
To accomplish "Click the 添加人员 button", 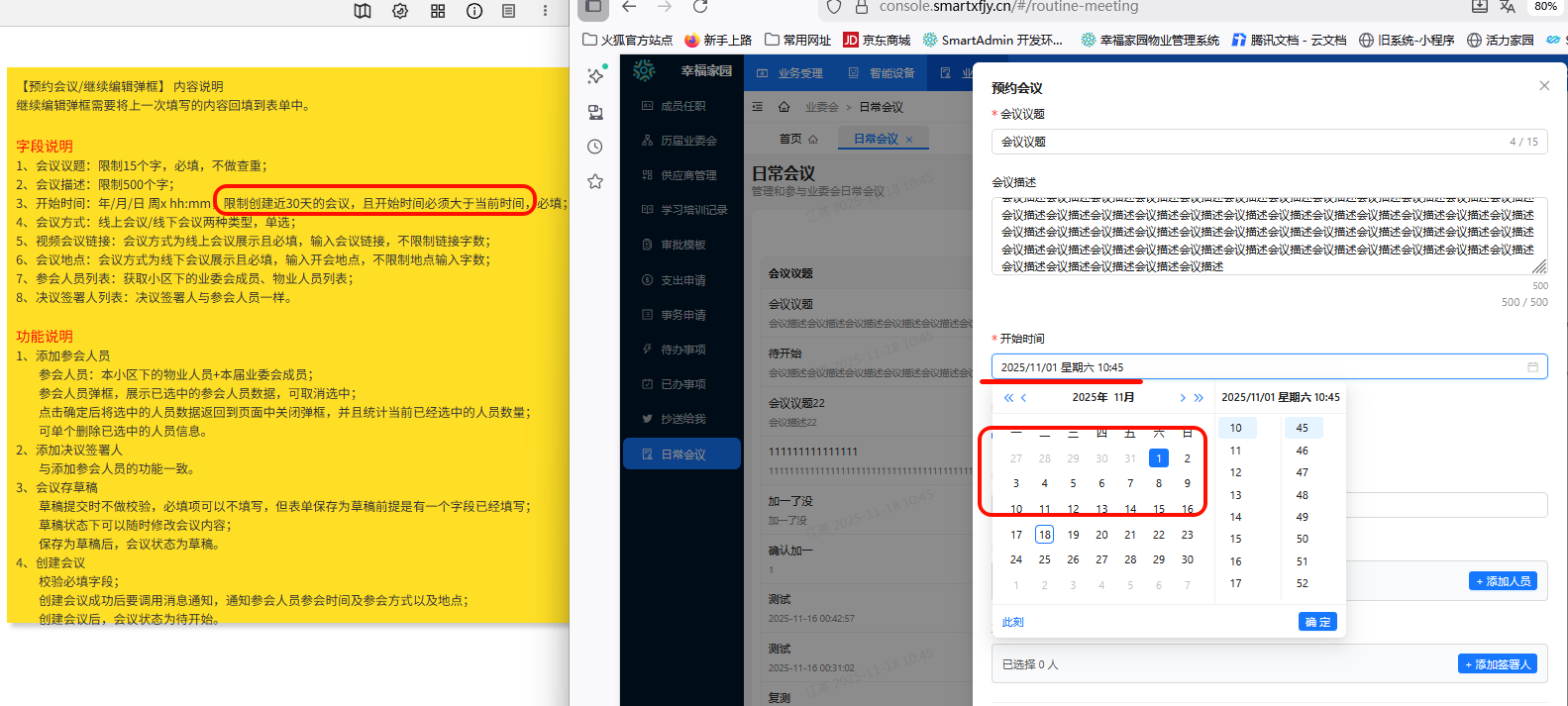I will 1503,581.
